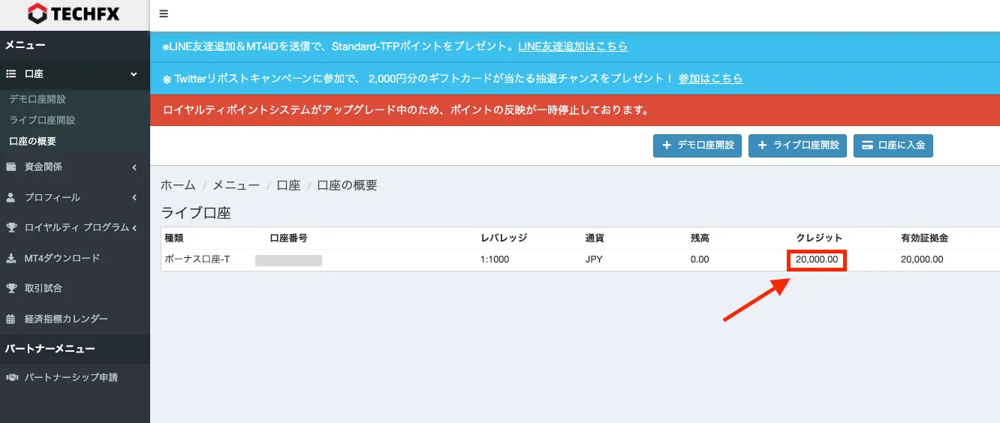Click the パートナーメニュー sidebar header
Viewport: 1000px width, 423px height.
pos(50,348)
